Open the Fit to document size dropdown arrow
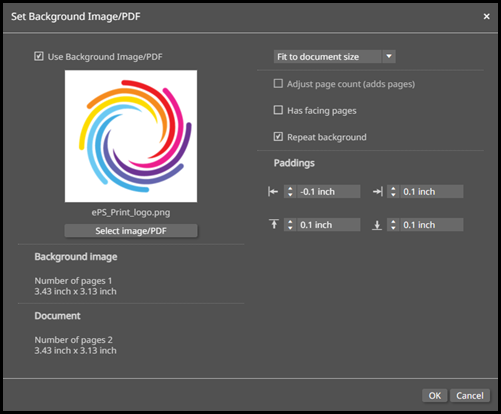The width and height of the screenshot is (501, 414). click(x=389, y=57)
